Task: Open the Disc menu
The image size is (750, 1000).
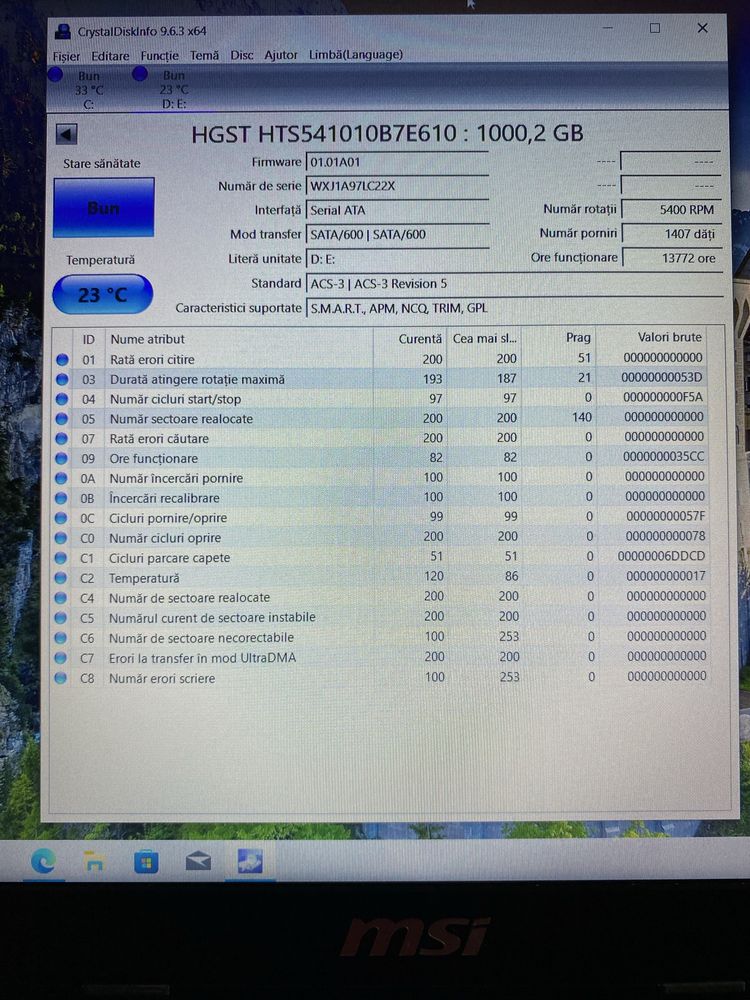Action: click(242, 55)
